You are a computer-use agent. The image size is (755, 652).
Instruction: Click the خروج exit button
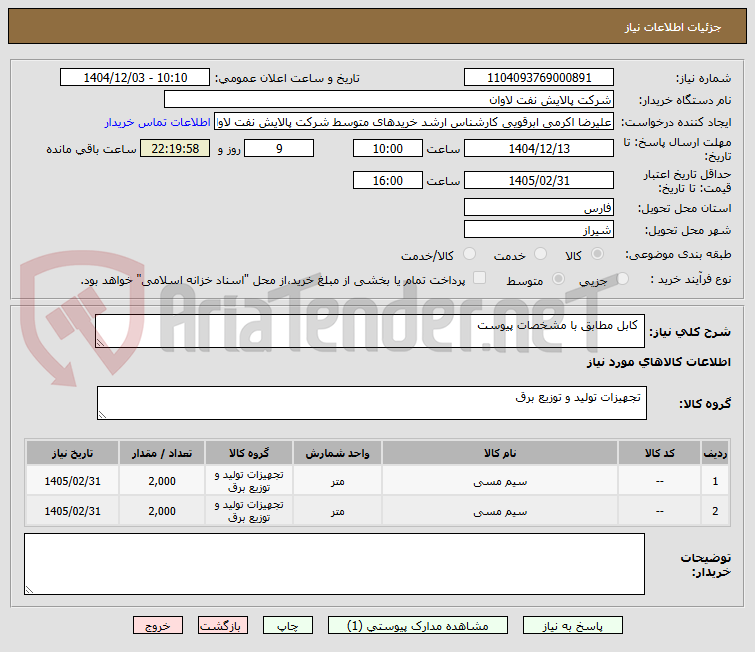point(158,626)
